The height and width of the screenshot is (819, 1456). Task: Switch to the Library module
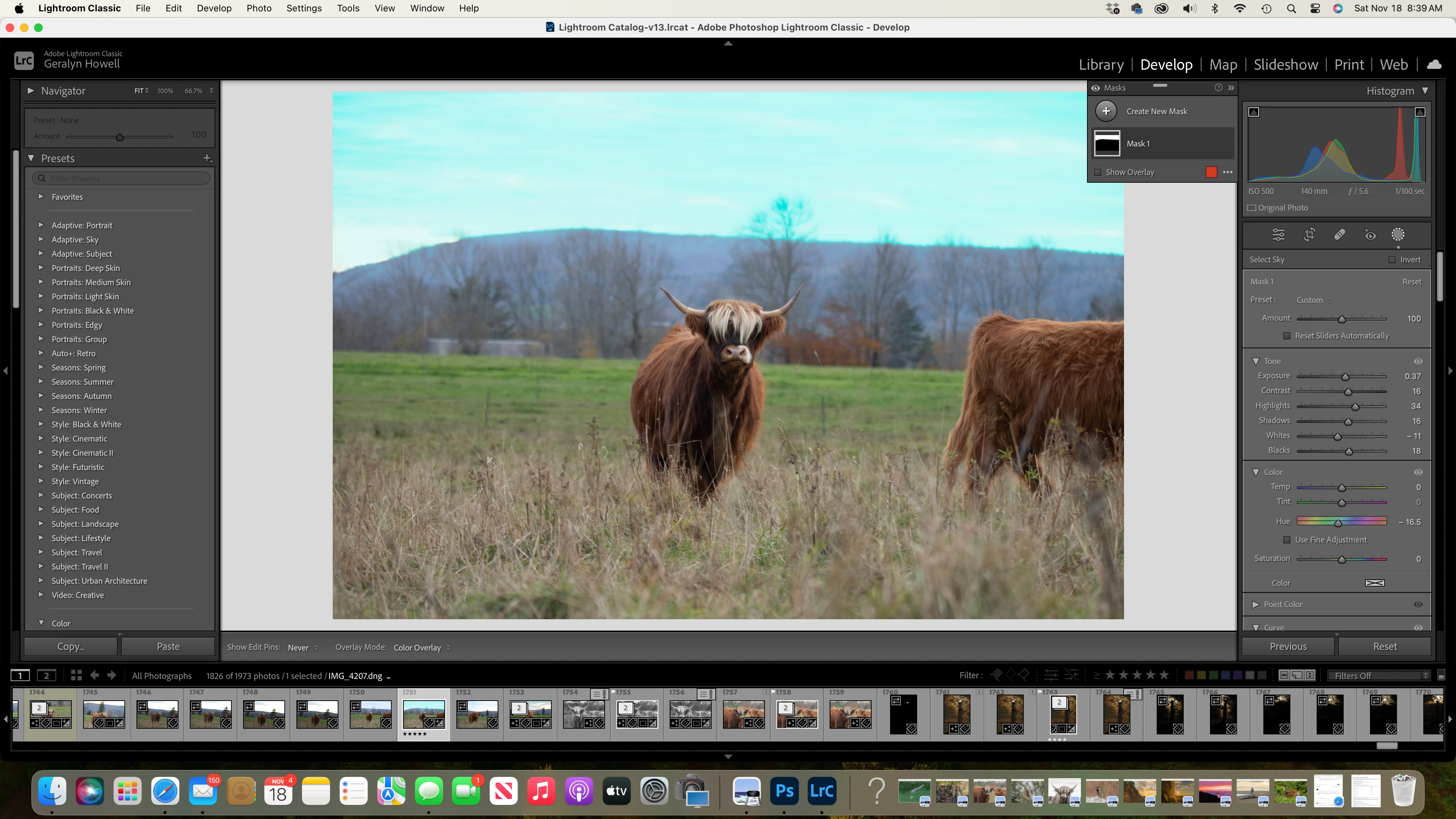click(1101, 64)
